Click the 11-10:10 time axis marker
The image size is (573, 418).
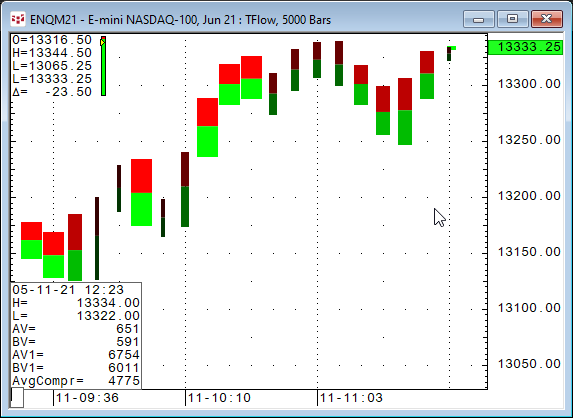coord(219,398)
